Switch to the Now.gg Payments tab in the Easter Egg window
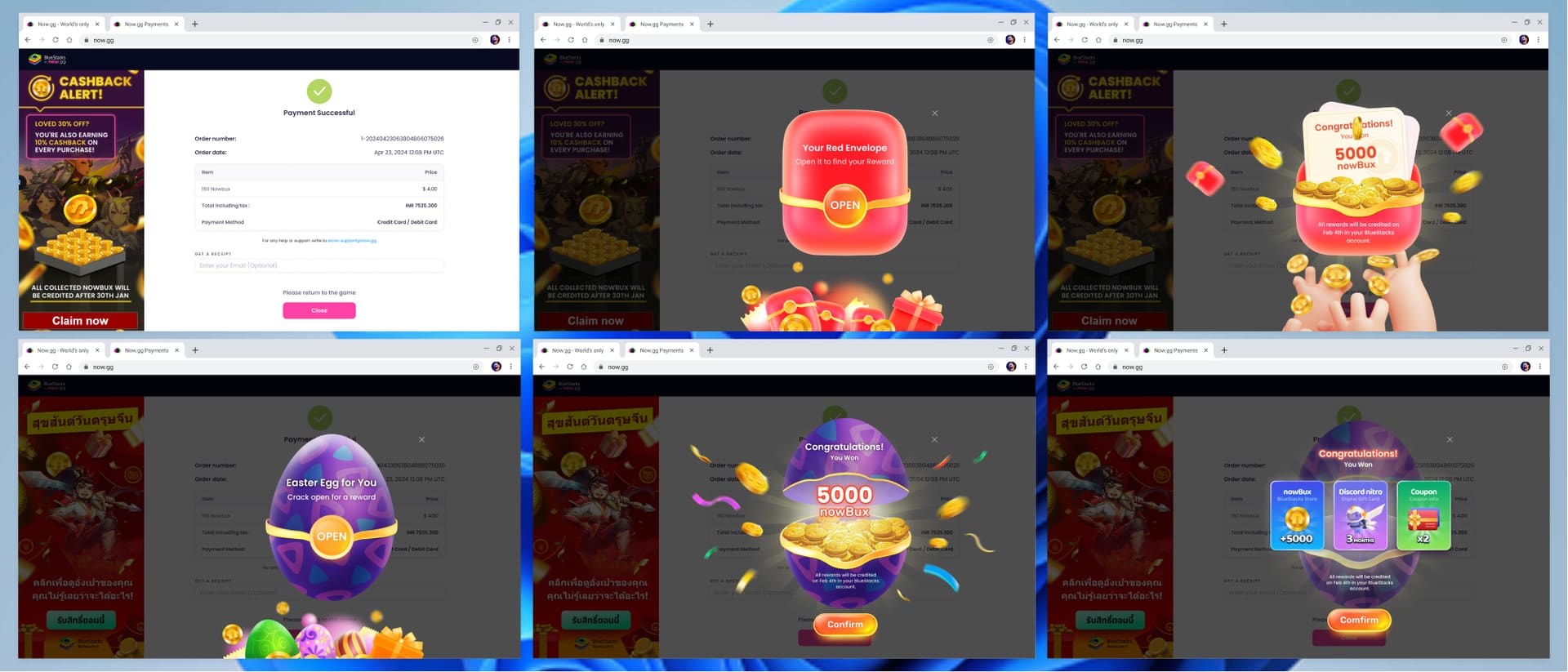1568x672 pixels. click(147, 350)
